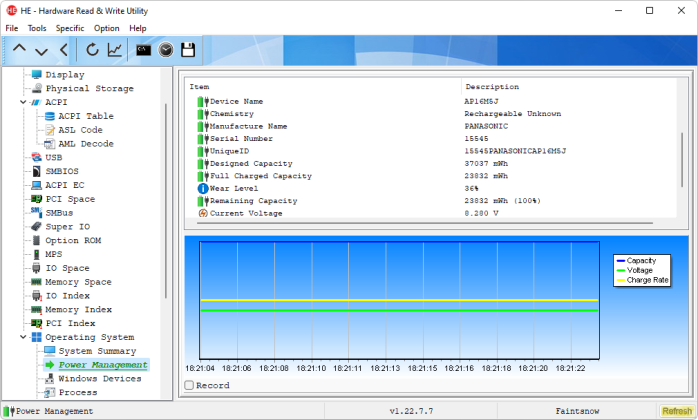Click the MPS icon

tap(37, 254)
